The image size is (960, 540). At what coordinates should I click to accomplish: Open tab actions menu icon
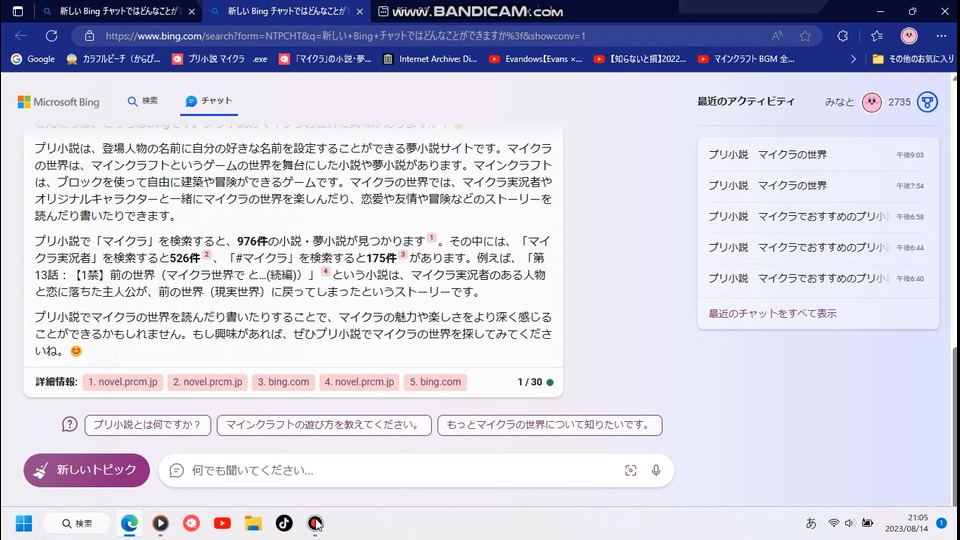click(x=18, y=11)
